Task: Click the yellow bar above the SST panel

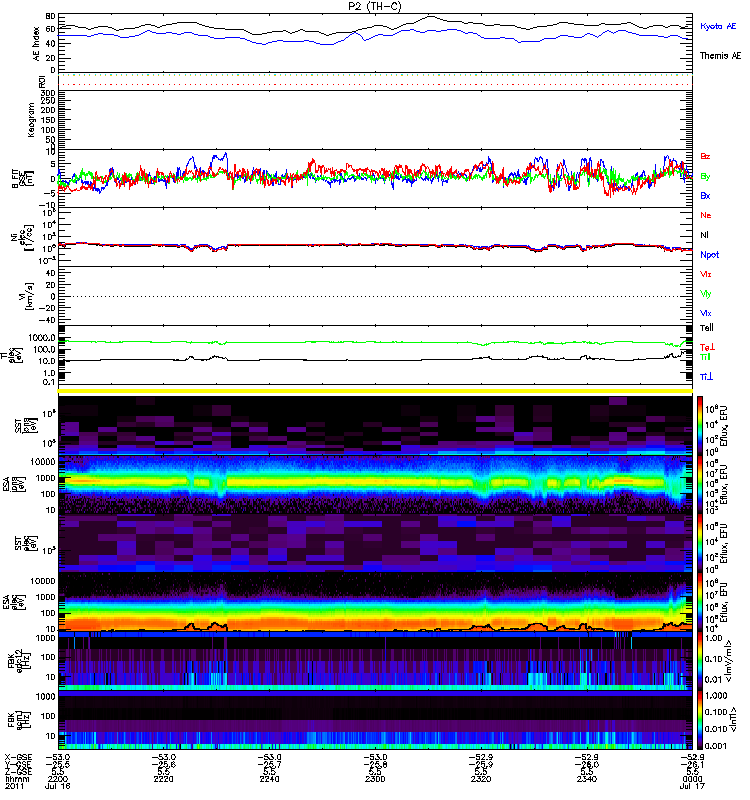Action: (376, 391)
